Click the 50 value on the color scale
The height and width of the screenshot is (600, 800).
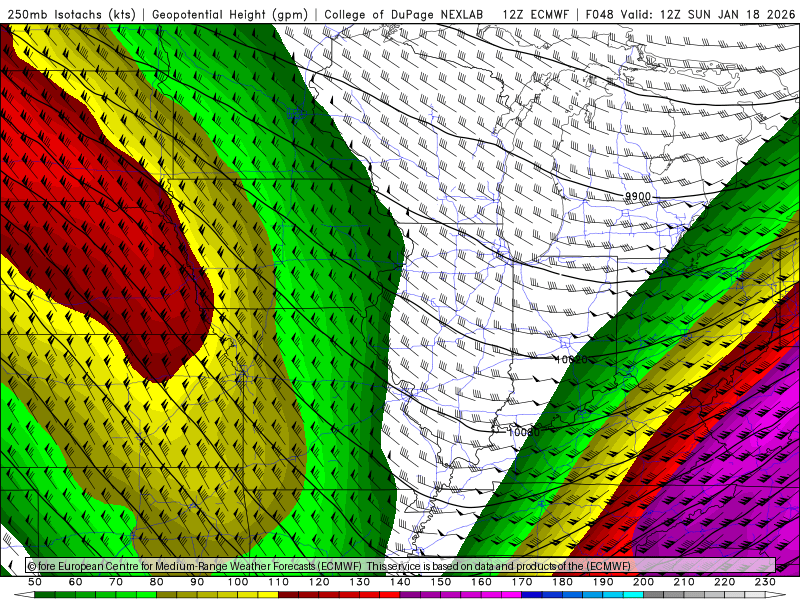coord(35,582)
